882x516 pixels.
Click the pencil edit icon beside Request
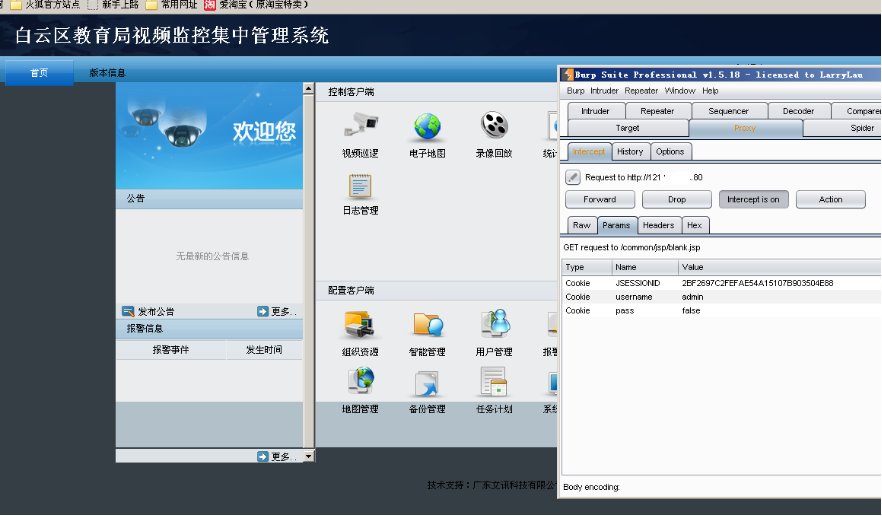pos(573,177)
